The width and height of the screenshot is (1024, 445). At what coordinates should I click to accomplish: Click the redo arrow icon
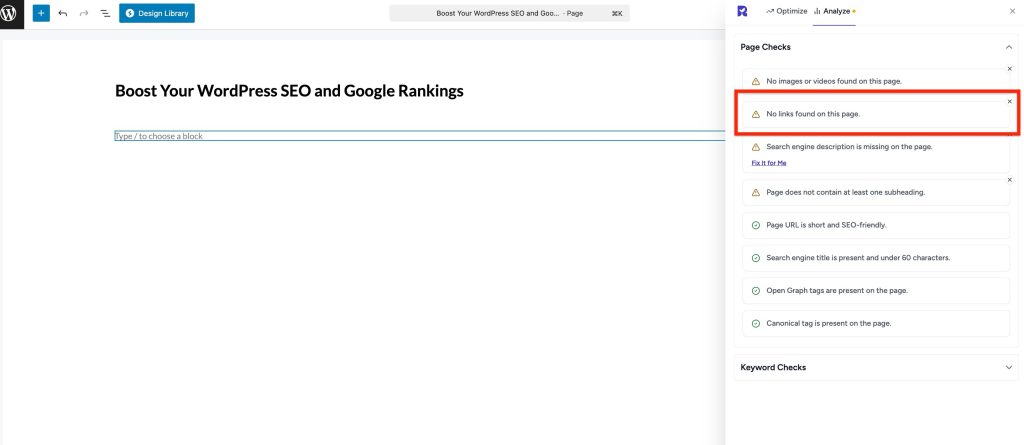(x=84, y=14)
